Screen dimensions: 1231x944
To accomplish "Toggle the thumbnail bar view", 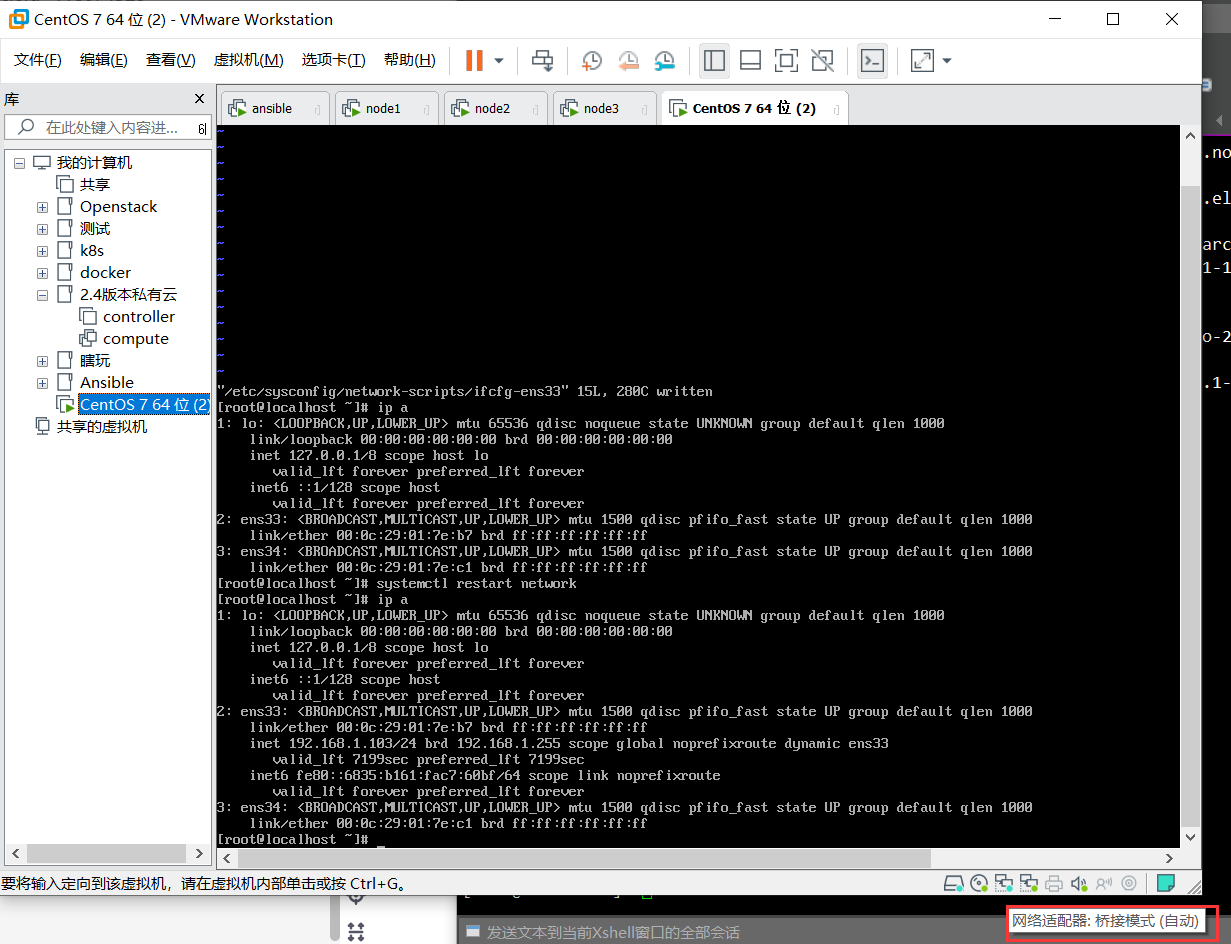I will click(750, 60).
